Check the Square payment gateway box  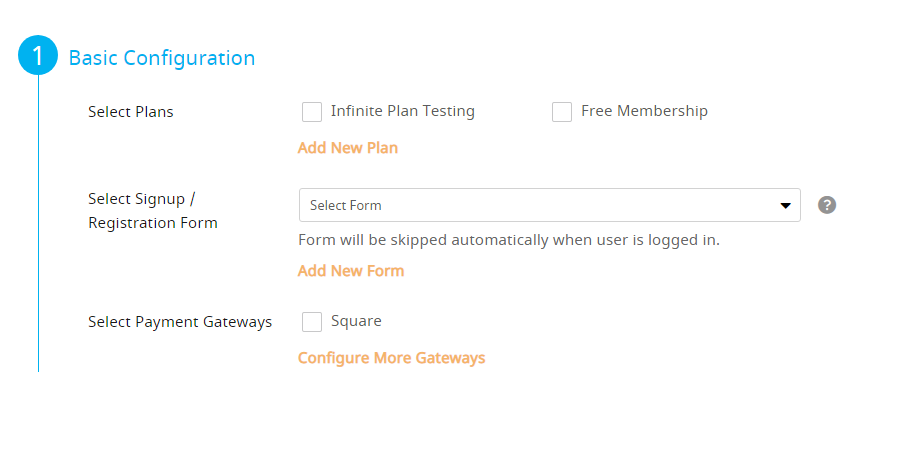[x=312, y=322]
